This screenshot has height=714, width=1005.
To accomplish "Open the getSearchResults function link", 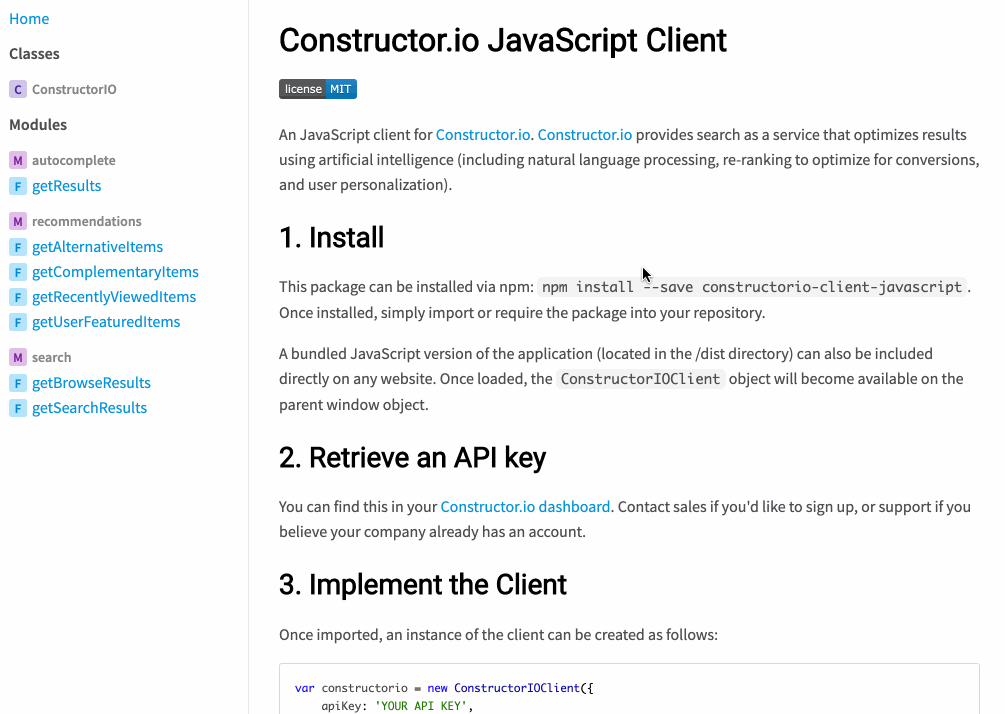I will pyautogui.click(x=90, y=408).
